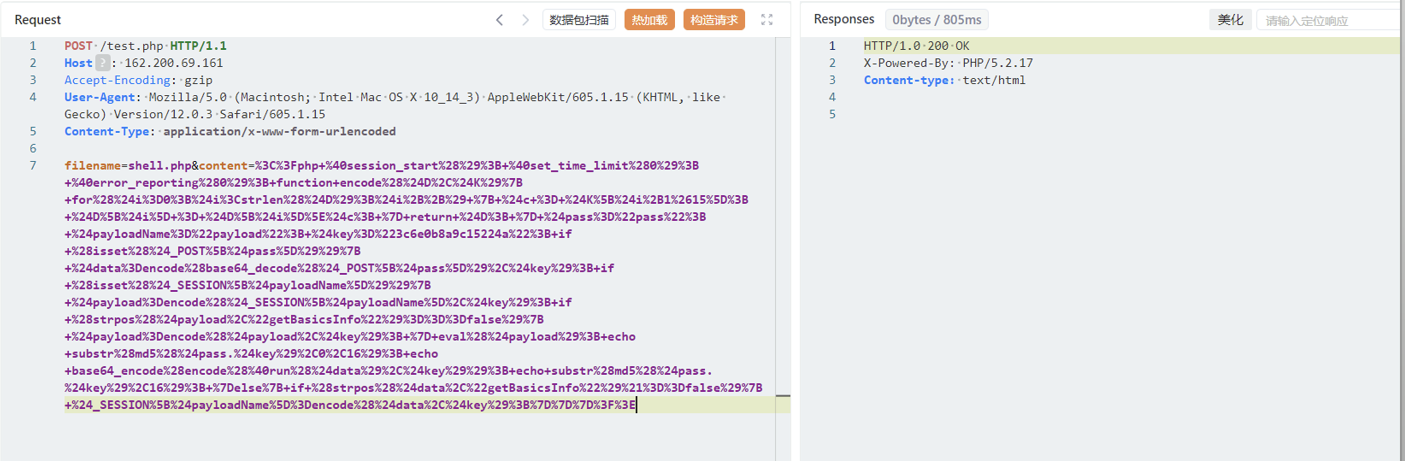Click the orange 热加载 button
1405x461 pixels.
coord(650,20)
